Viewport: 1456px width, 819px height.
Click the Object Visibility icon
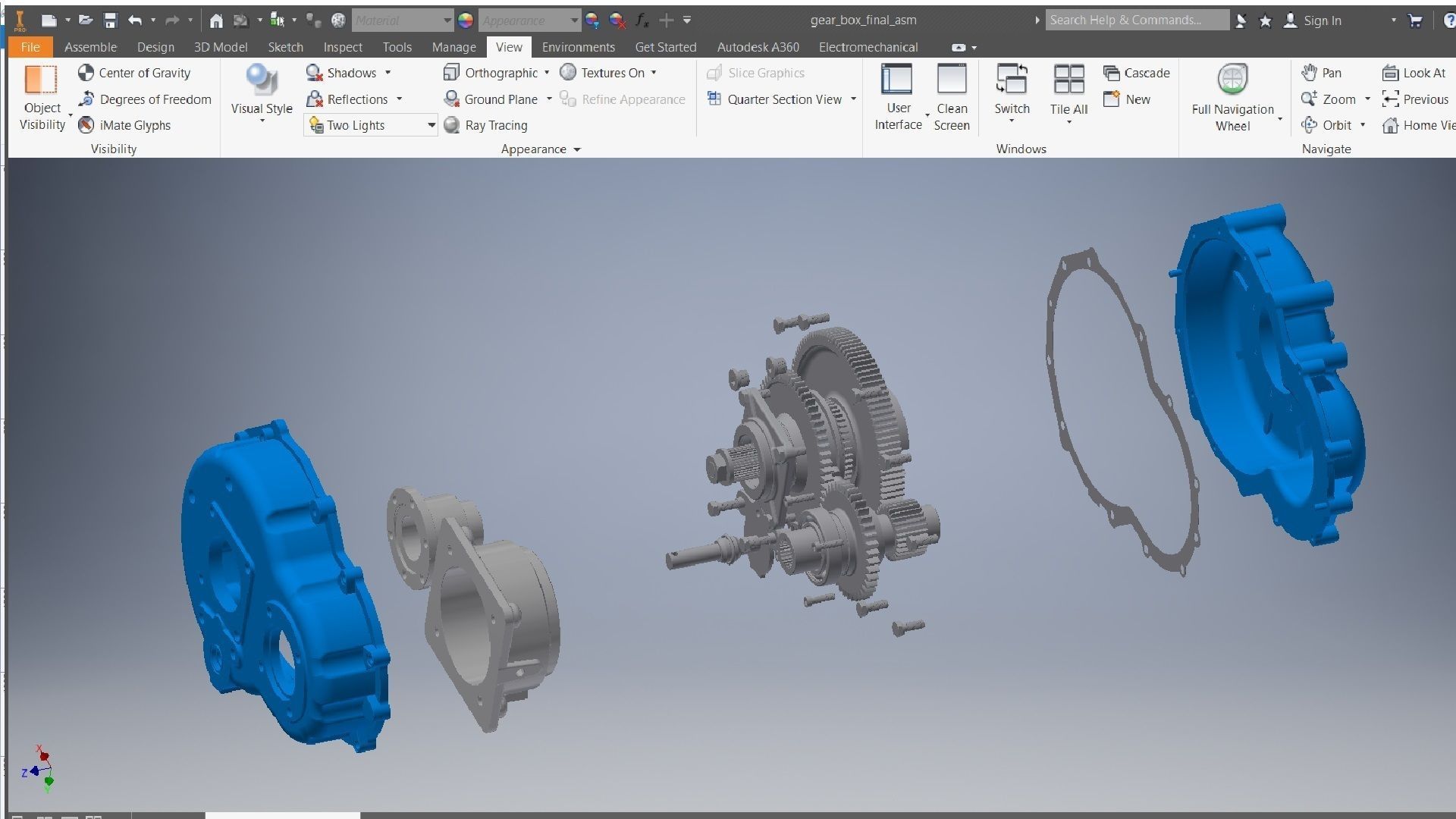click(x=41, y=80)
